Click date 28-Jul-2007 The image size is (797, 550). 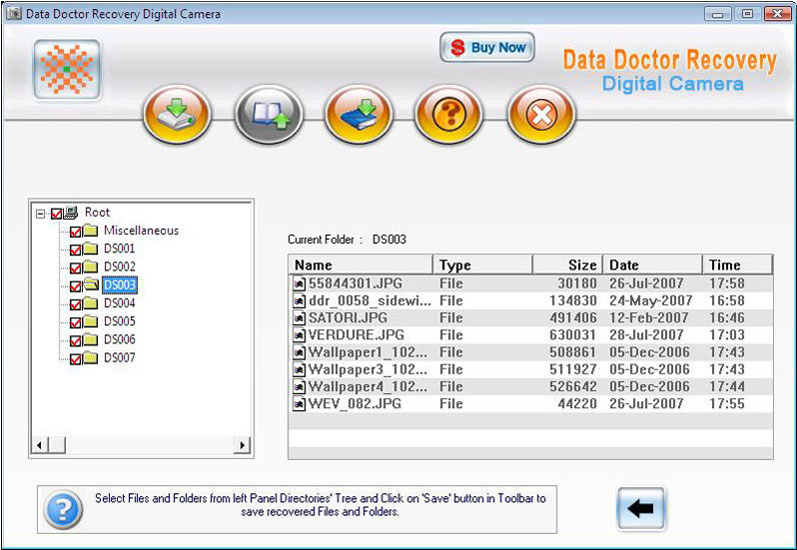(646, 335)
